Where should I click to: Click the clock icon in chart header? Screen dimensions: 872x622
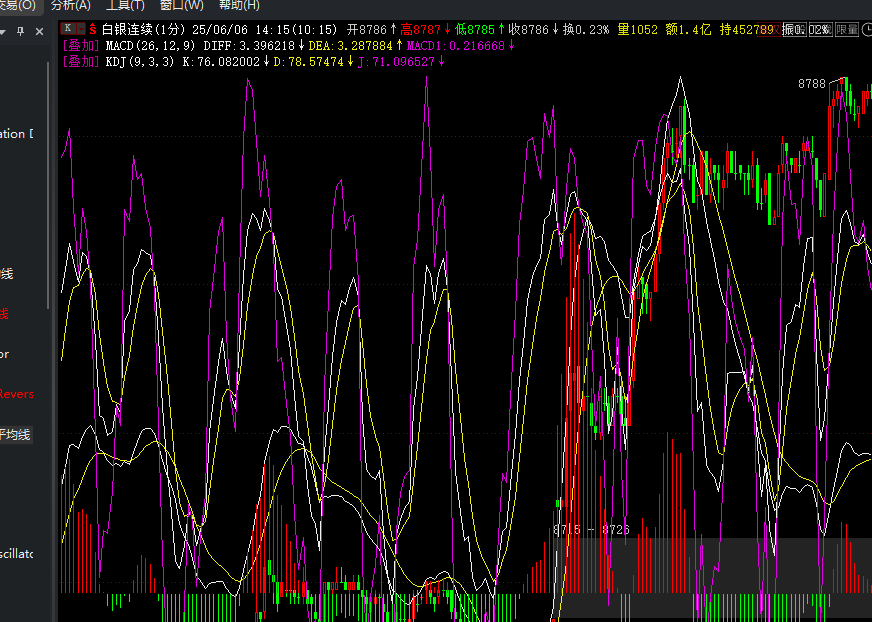[x=867, y=29]
